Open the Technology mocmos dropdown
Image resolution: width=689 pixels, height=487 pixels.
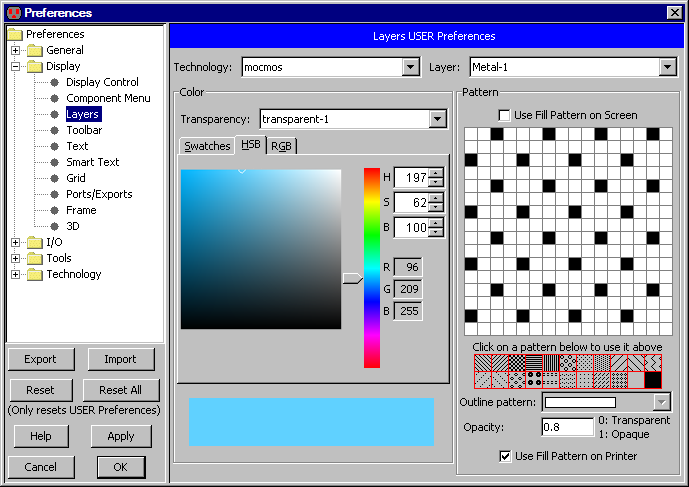(x=410, y=67)
